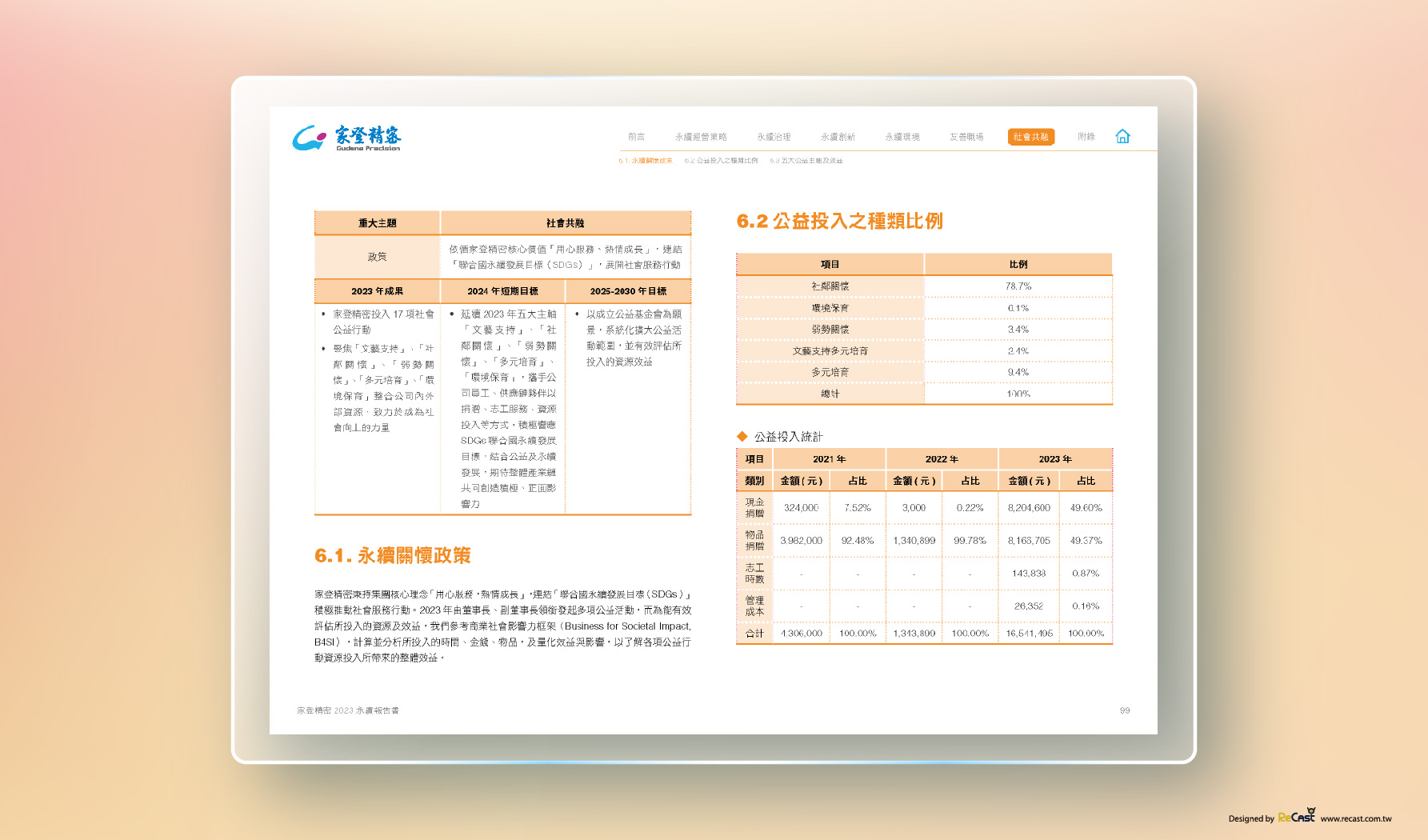The width and height of the screenshot is (1428, 840).
Task: Select the 文藝支持多元培育 row label
Action: tap(830, 351)
